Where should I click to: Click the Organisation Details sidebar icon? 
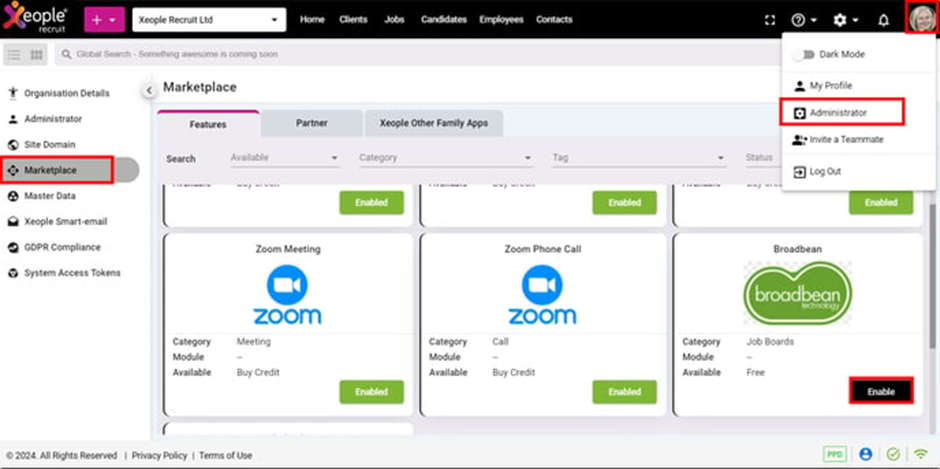13,93
